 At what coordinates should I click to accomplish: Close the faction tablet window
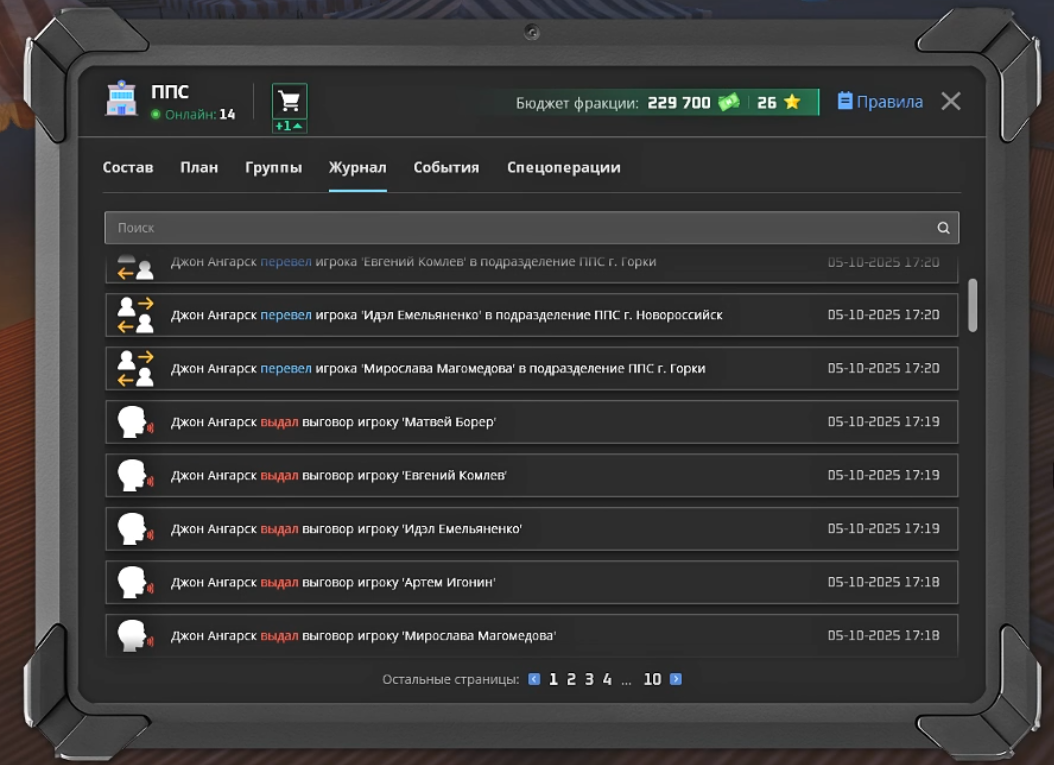coord(951,101)
